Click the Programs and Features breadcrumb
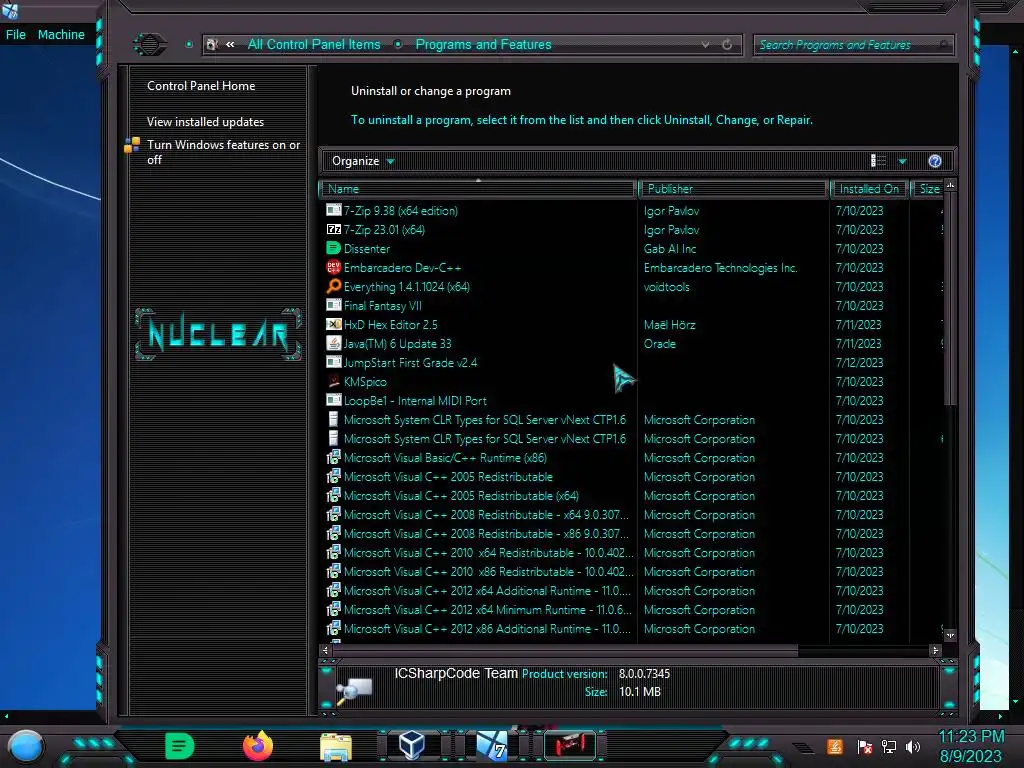 pos(483,44)
